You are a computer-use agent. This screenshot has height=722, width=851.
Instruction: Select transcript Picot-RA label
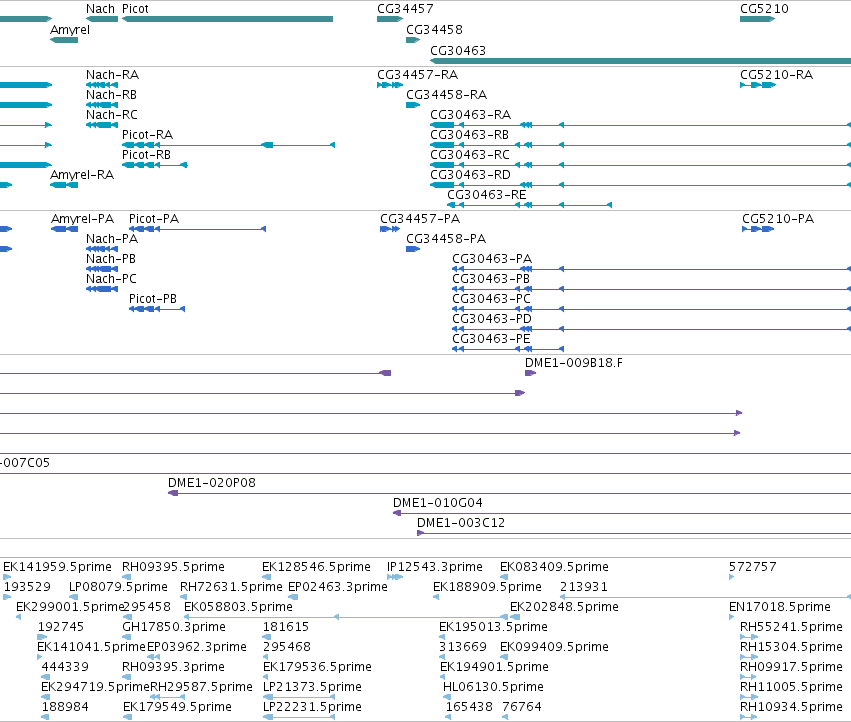tap(147, 135)
